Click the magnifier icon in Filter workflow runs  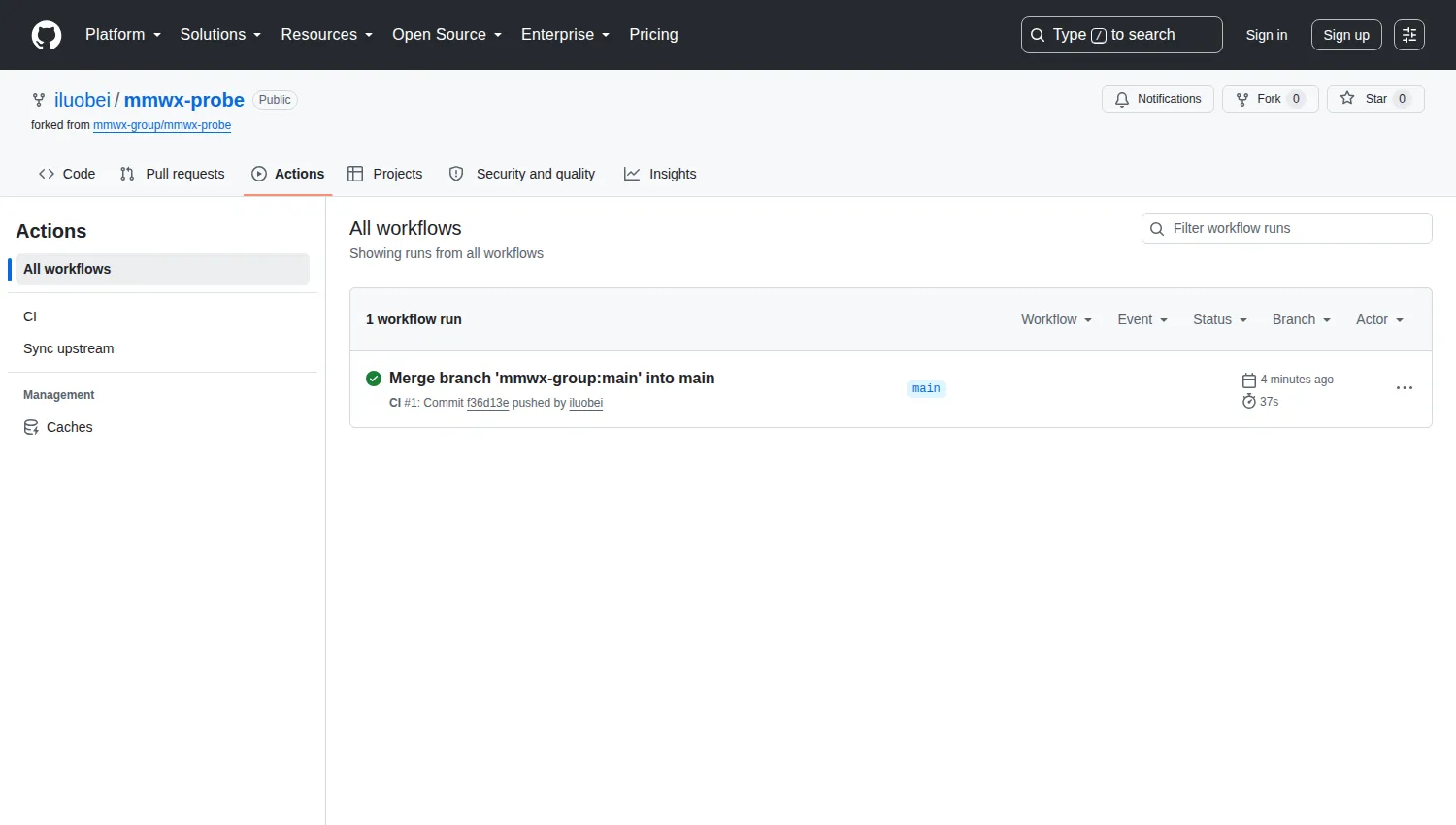pyautogui.click(x=1157, y=229)
